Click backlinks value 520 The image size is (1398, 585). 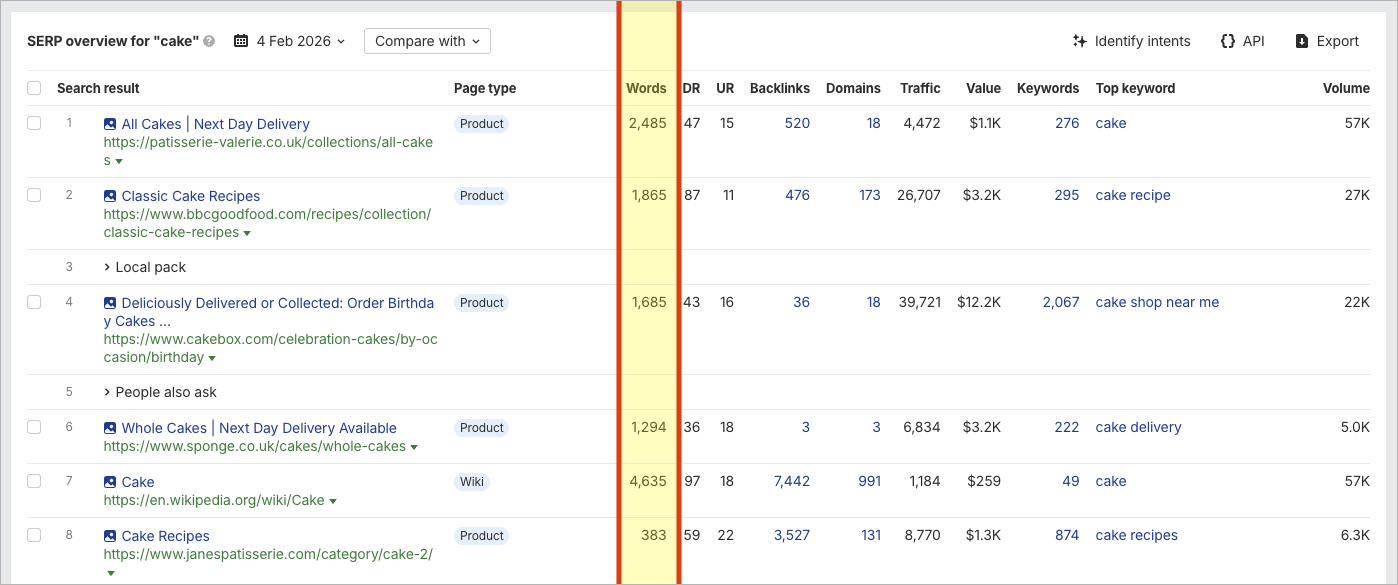(x=797, y=123)
